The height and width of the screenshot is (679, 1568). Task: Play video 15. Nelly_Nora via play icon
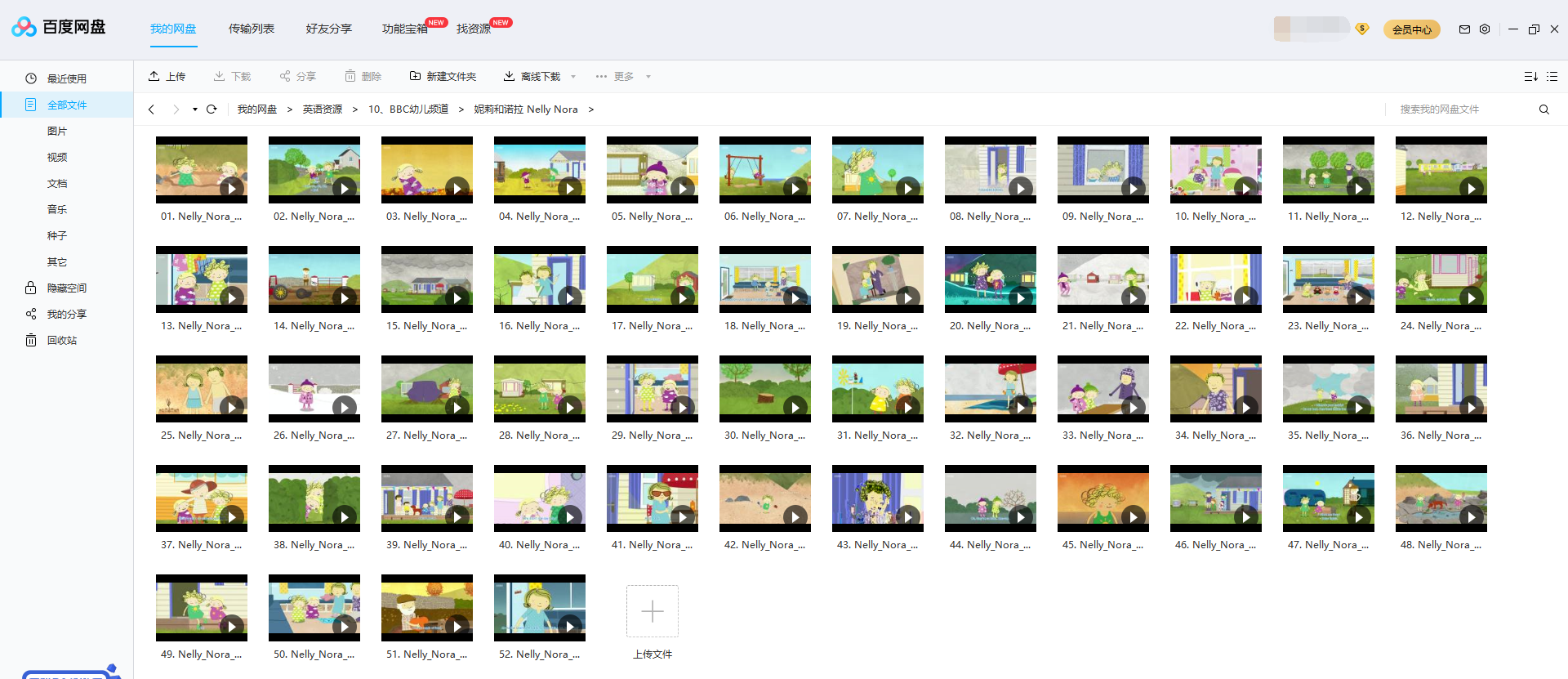[x=457, y=297]
